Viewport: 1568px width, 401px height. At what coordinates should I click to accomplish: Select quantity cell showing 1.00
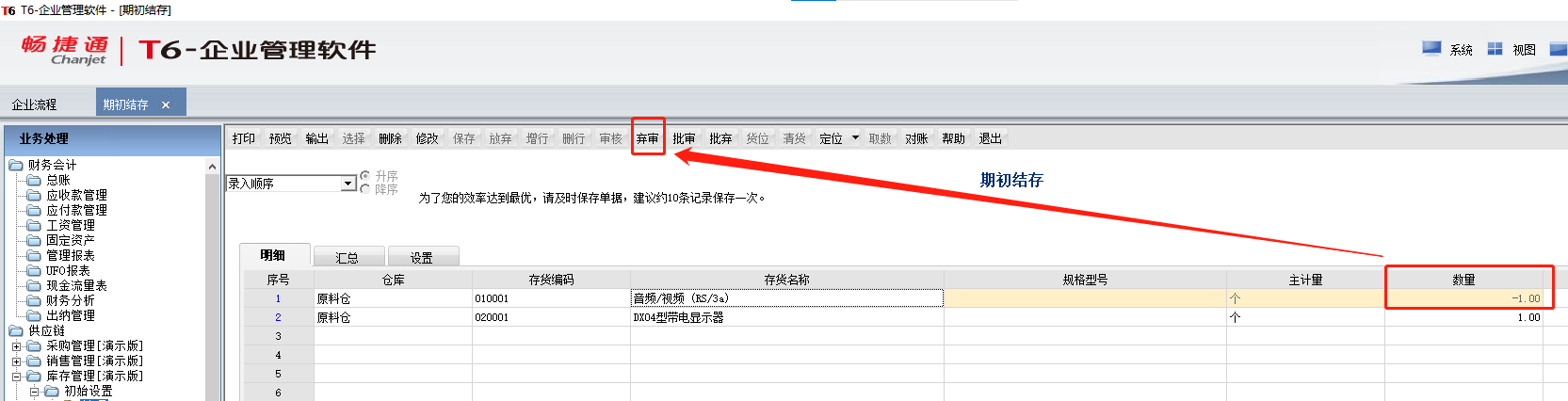1463,317
